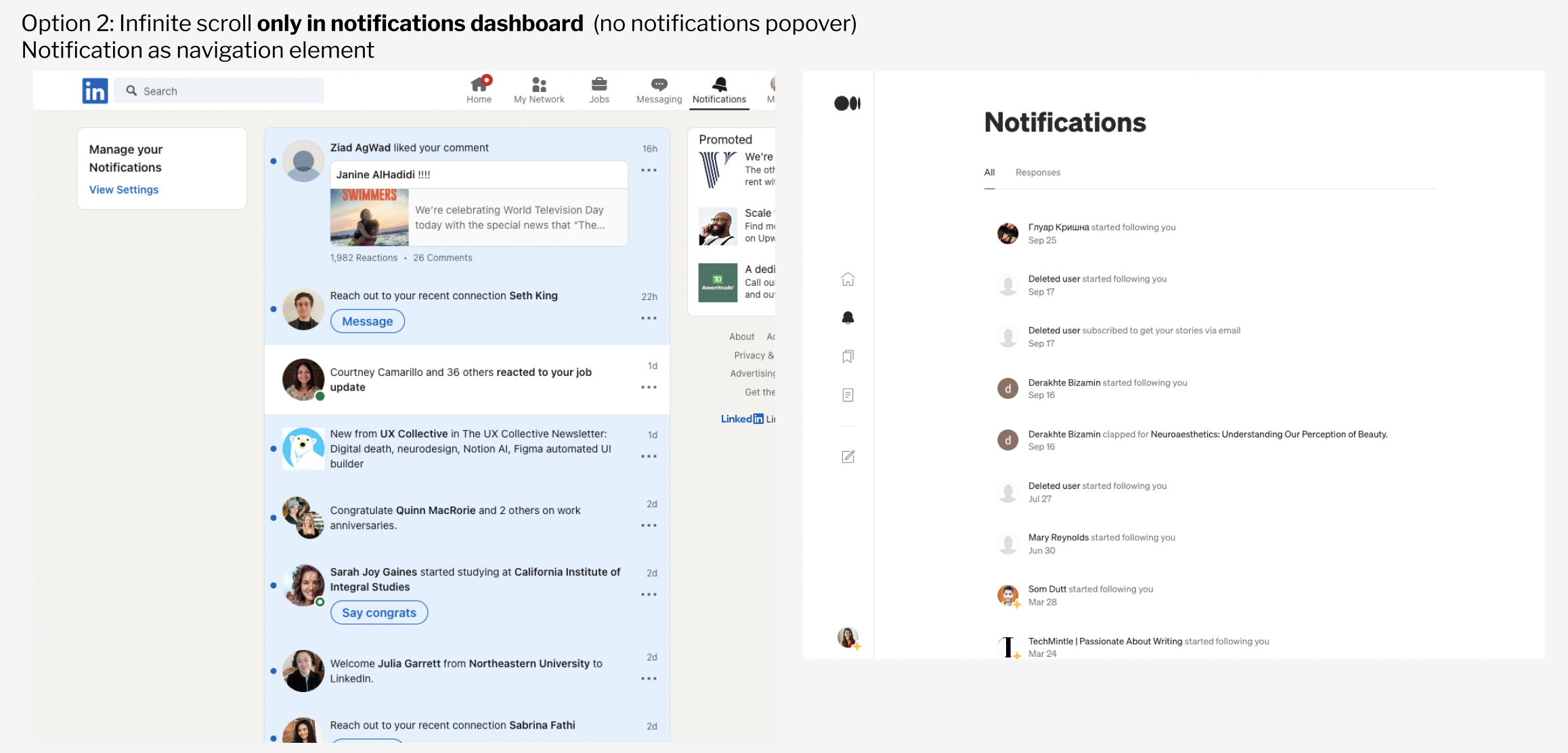
Task: Click the Say congrats button
Action: 378,613
